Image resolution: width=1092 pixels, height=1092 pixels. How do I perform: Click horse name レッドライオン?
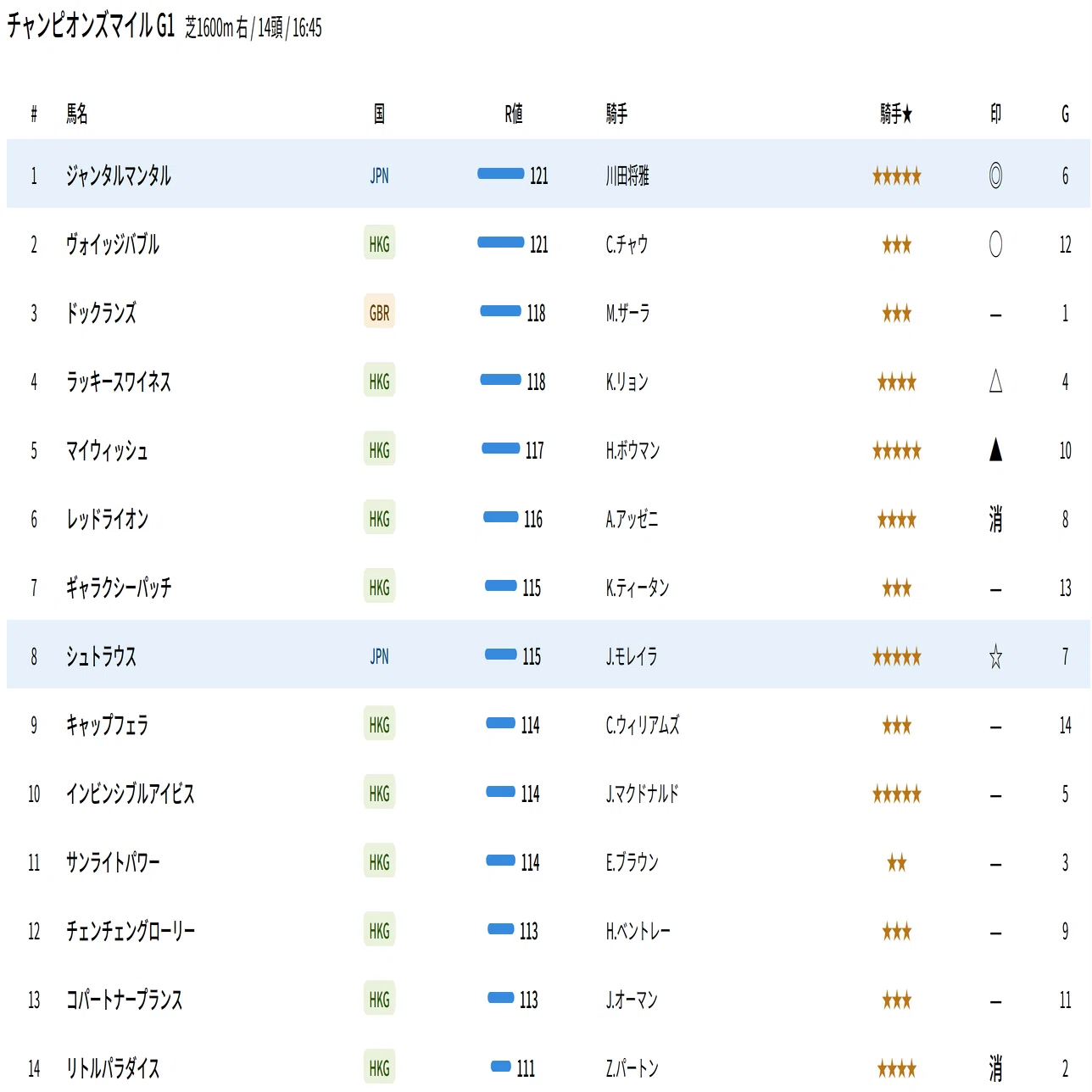pos(107,519)
